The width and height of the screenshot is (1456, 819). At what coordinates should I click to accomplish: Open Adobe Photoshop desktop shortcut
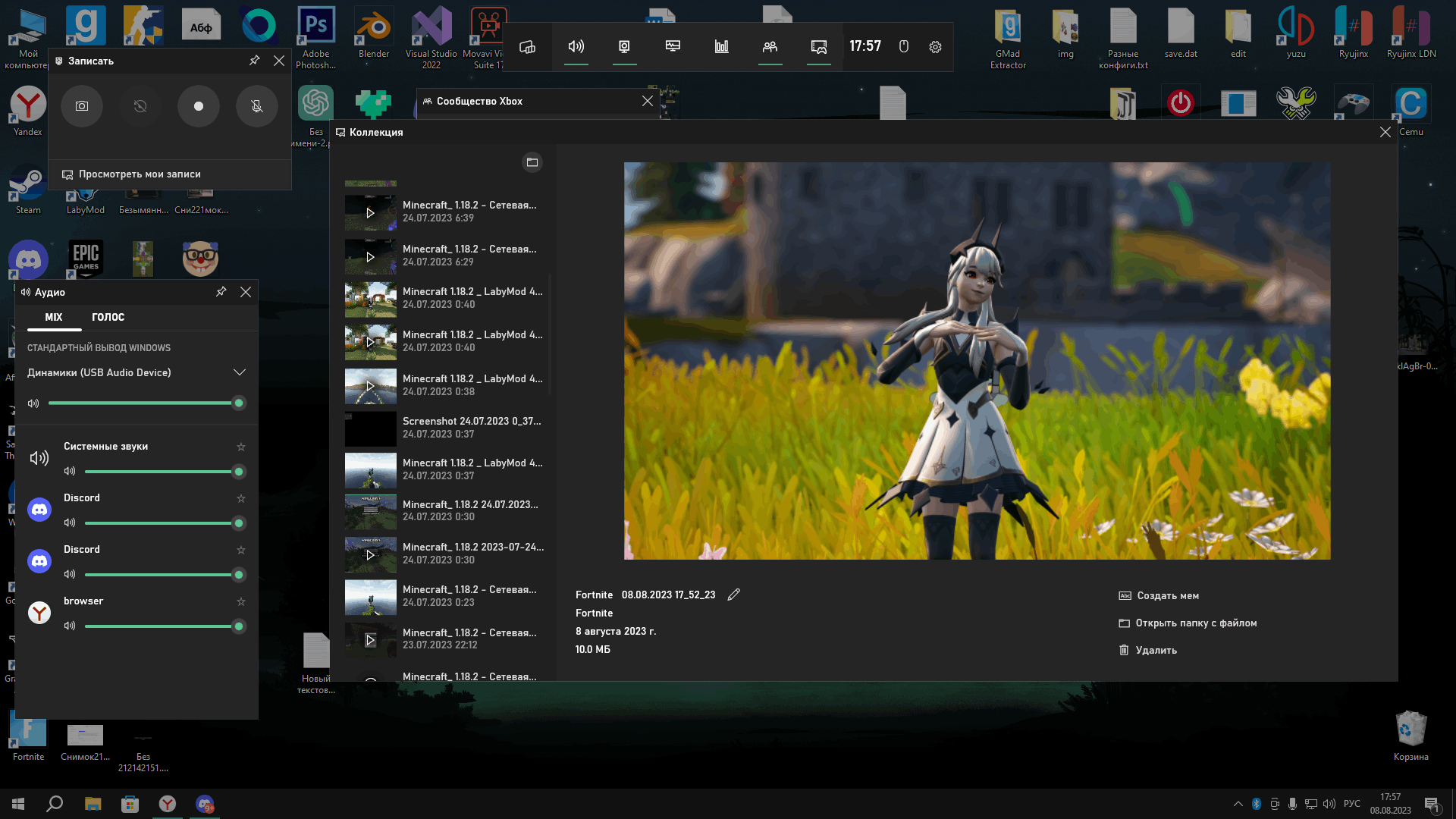[x=316, y=38]
